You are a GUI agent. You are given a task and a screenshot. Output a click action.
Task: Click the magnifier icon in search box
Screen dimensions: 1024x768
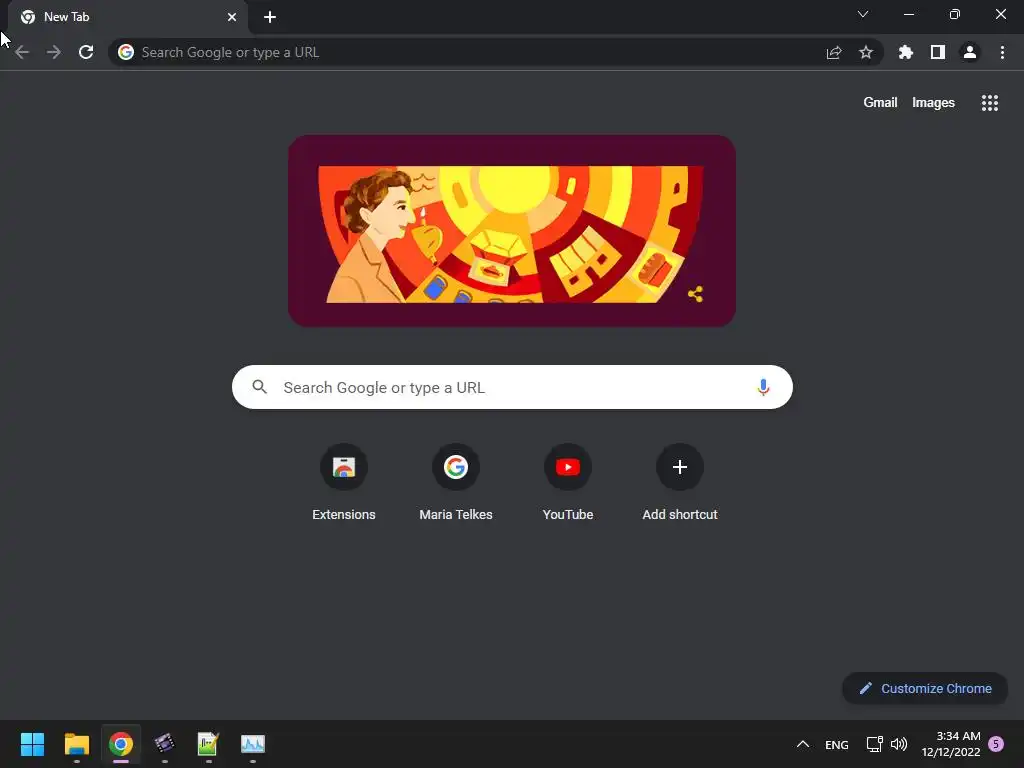click(260, 387)
